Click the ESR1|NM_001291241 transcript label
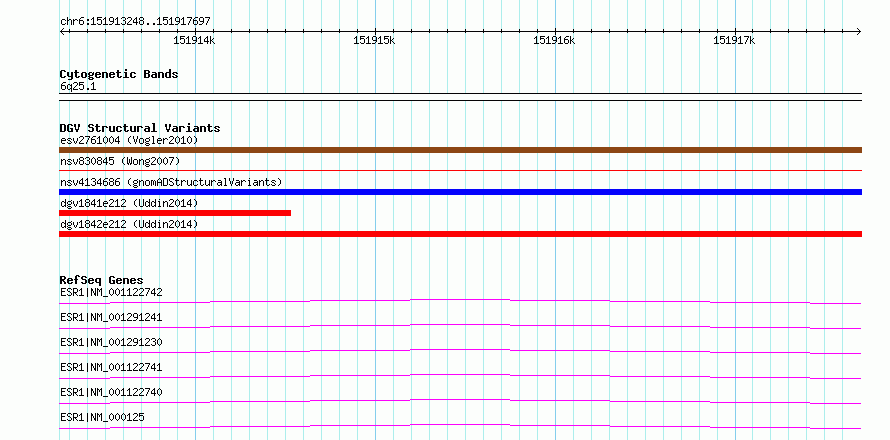Viewport: 890px width, 440px height. point(111,317)
